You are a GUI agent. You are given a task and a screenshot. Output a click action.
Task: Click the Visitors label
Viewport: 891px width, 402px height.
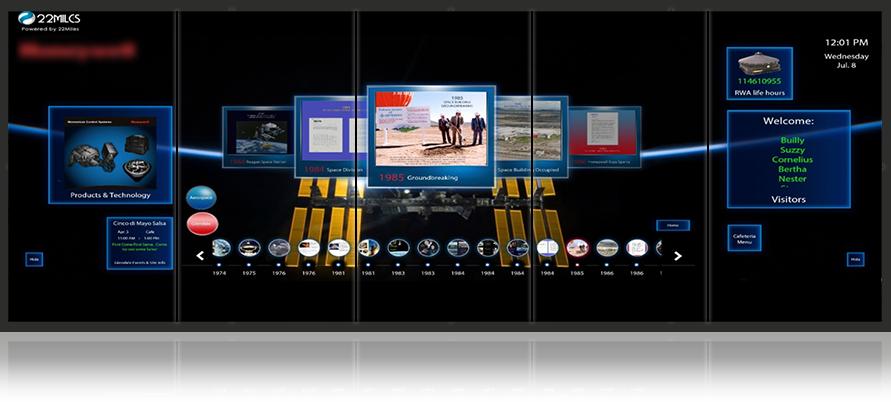pos(788,200)
